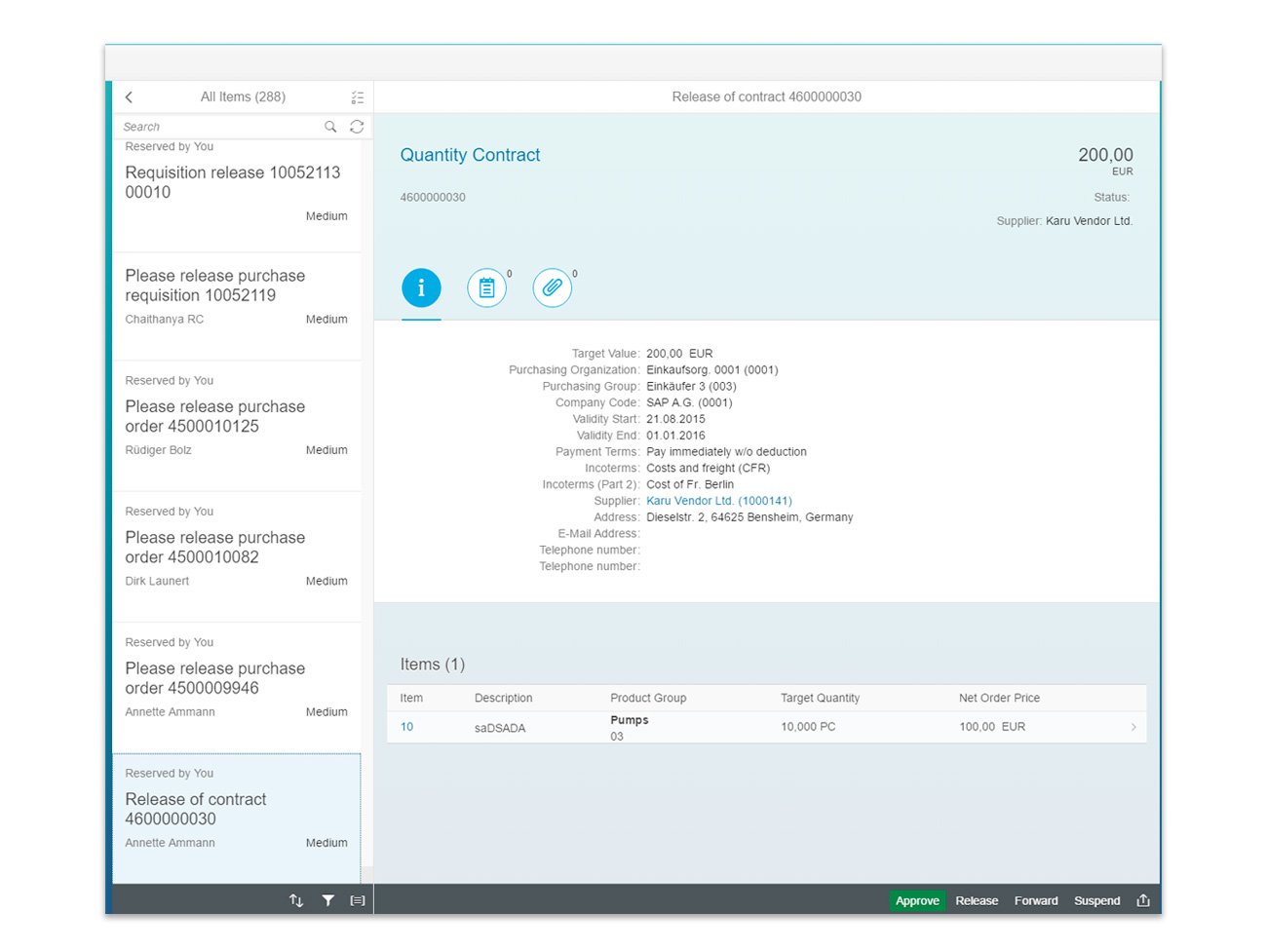Open the filter icon at the bottom
This screenshot has height=952, width=1267.
tap(327, 900)
